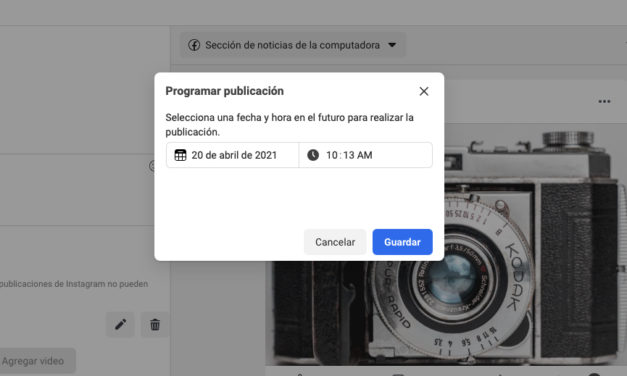627x376 pixels.
Task: Save schedule with Guardar button
Action: point(402,242)
